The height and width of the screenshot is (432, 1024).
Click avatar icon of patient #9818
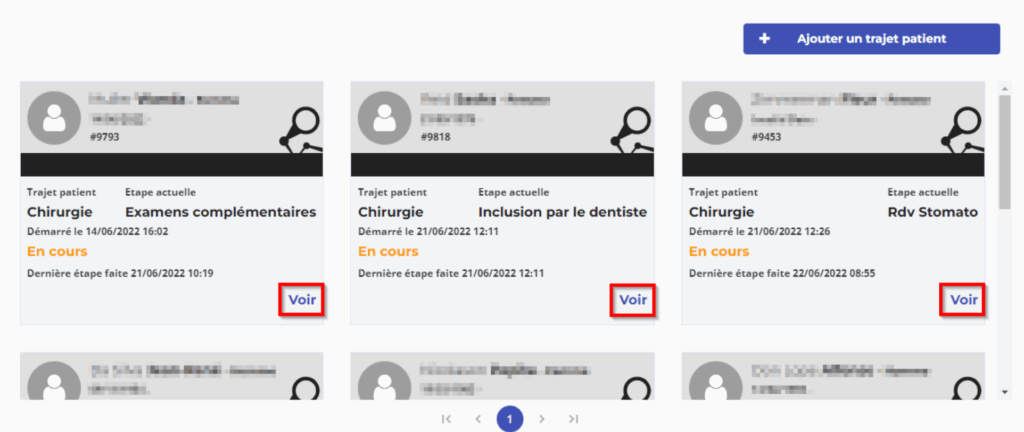coord(383,118)
